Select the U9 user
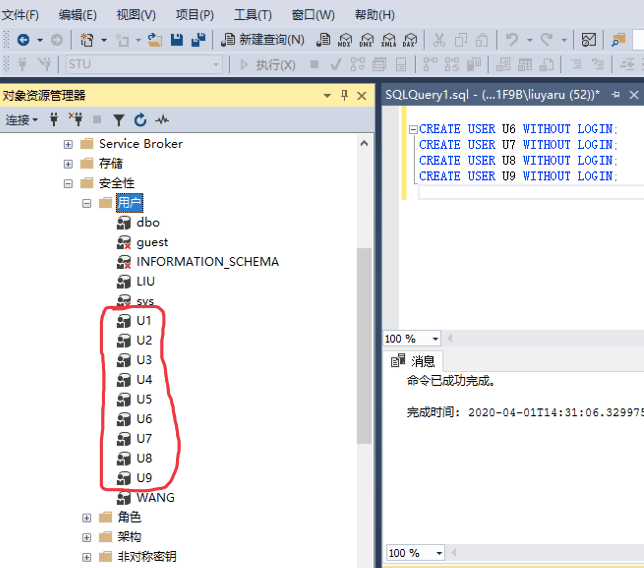 pyautogui.click(x=144, y=478)
